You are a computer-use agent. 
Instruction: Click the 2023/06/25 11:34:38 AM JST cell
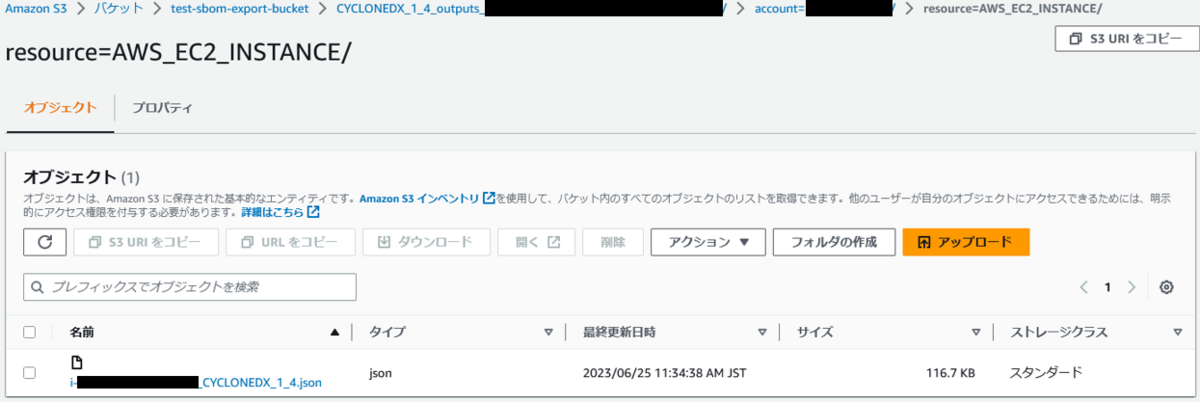[x=665, y=373]
